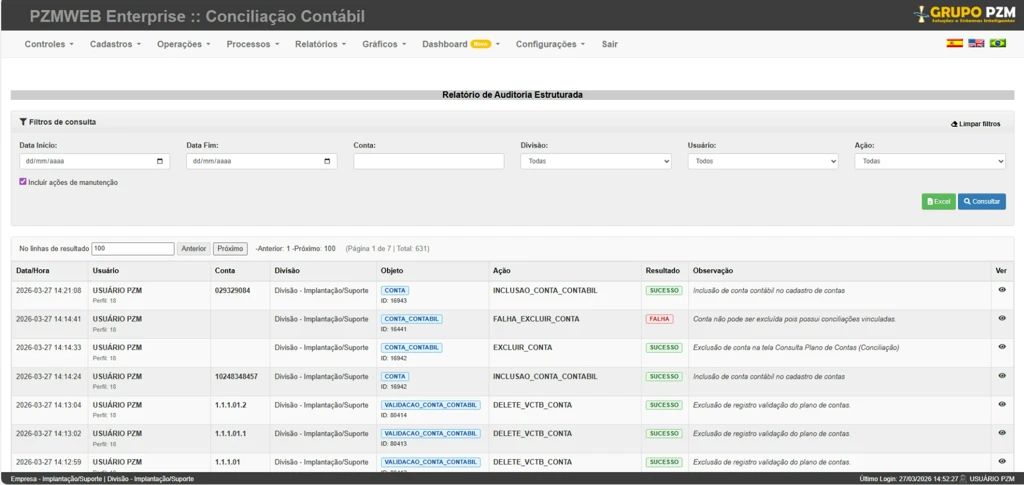Open eye icon for the EXCLUIR_CONTA row
The image size is (1024, 485).
coord(1001,347)
